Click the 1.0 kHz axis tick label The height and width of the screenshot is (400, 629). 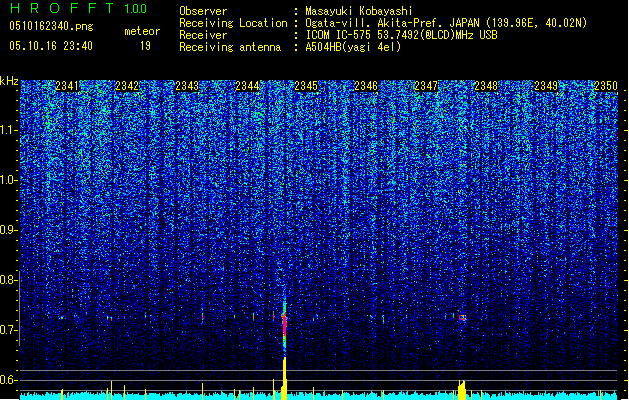(x=9, y=180)
